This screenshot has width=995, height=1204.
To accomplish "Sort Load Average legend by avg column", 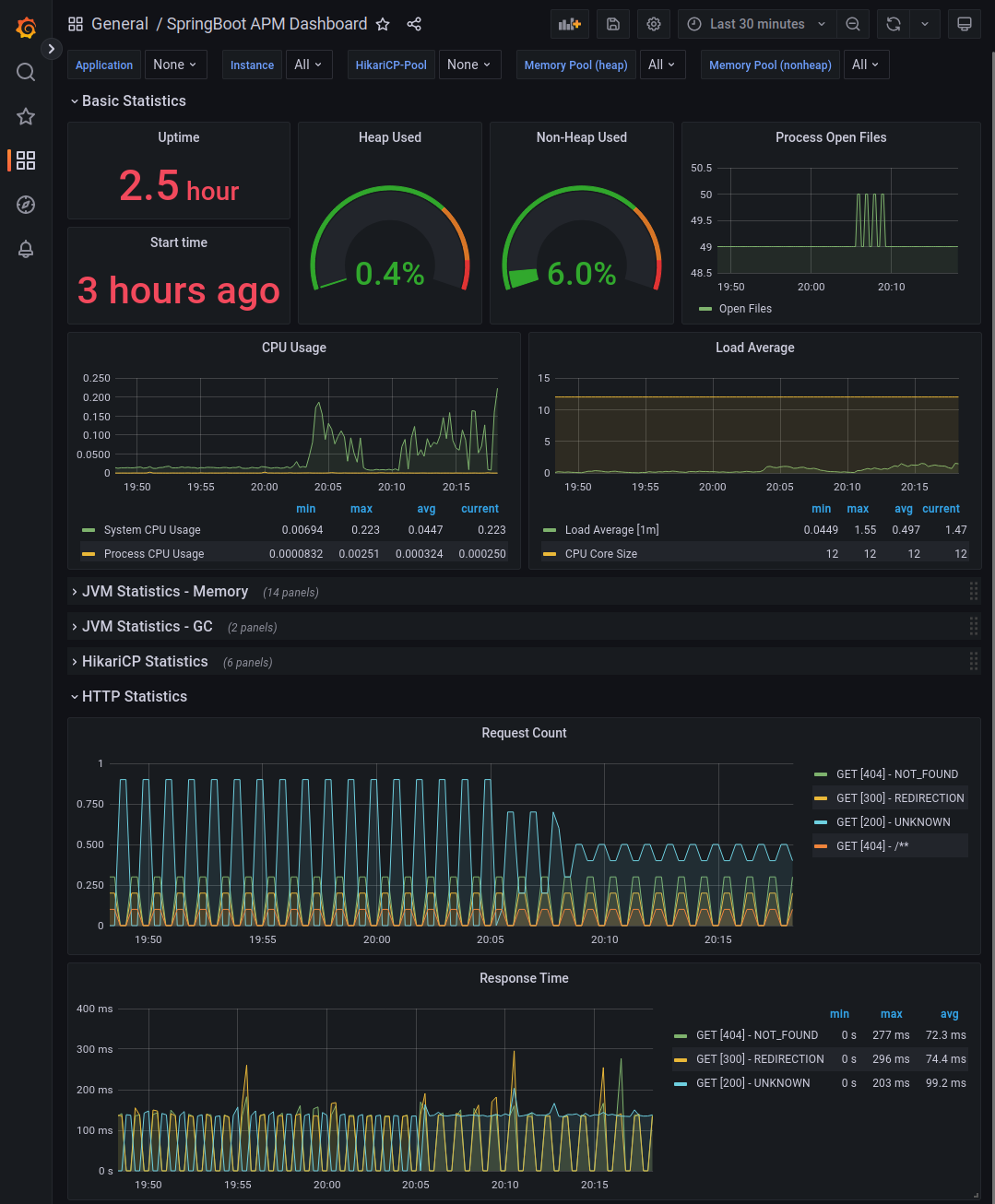I will point(904,509).
